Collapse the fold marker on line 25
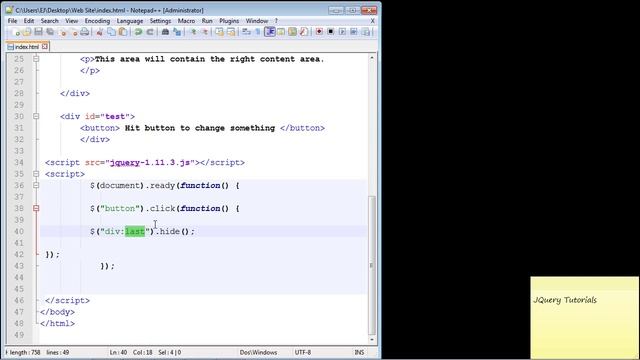Viewport: 640px width, 360px height. click(x=36, y=59)
